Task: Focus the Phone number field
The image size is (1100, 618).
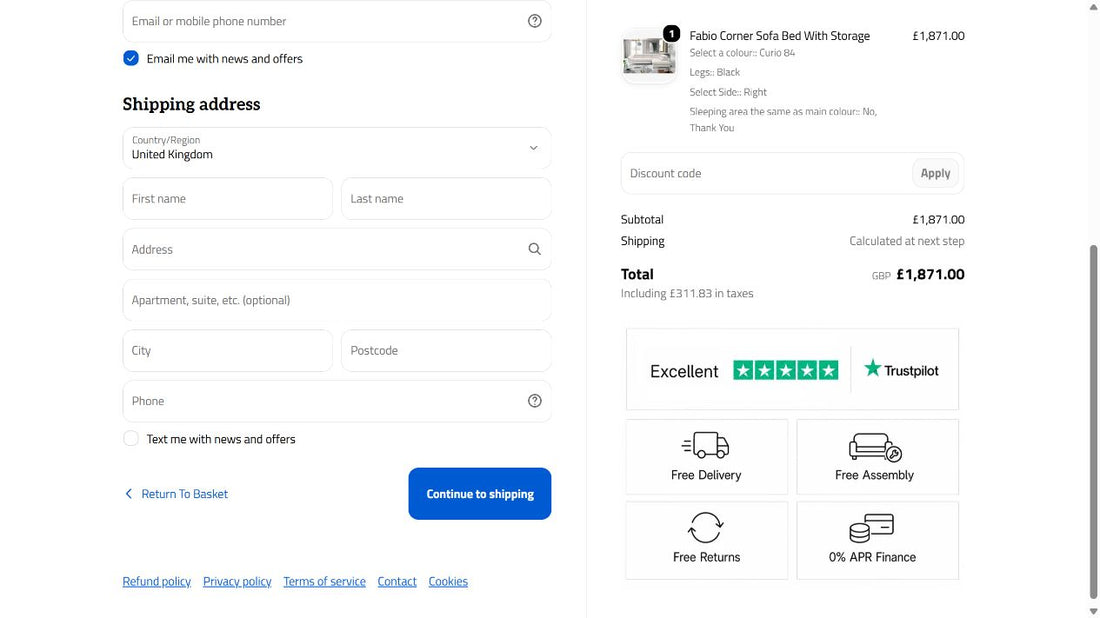Action: (x=337, y=401)
